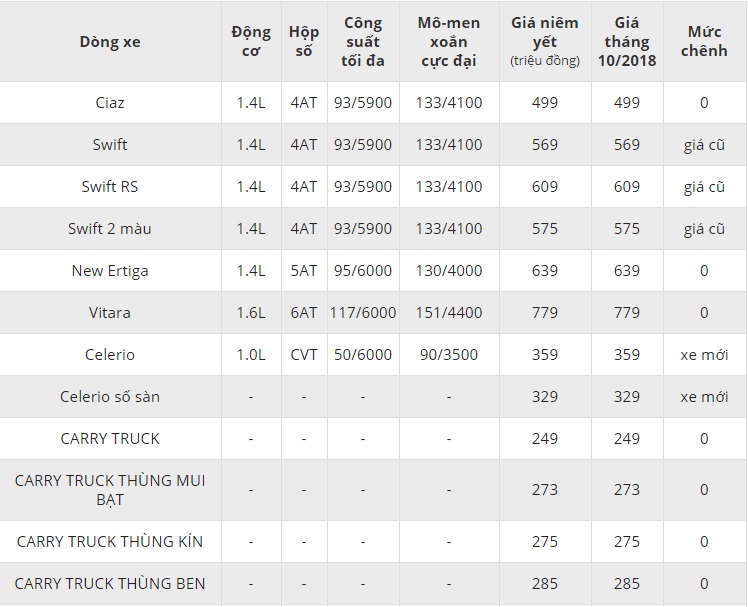
Task: Select the "Swift 2 màu" model cell
Action: (110, 229)
